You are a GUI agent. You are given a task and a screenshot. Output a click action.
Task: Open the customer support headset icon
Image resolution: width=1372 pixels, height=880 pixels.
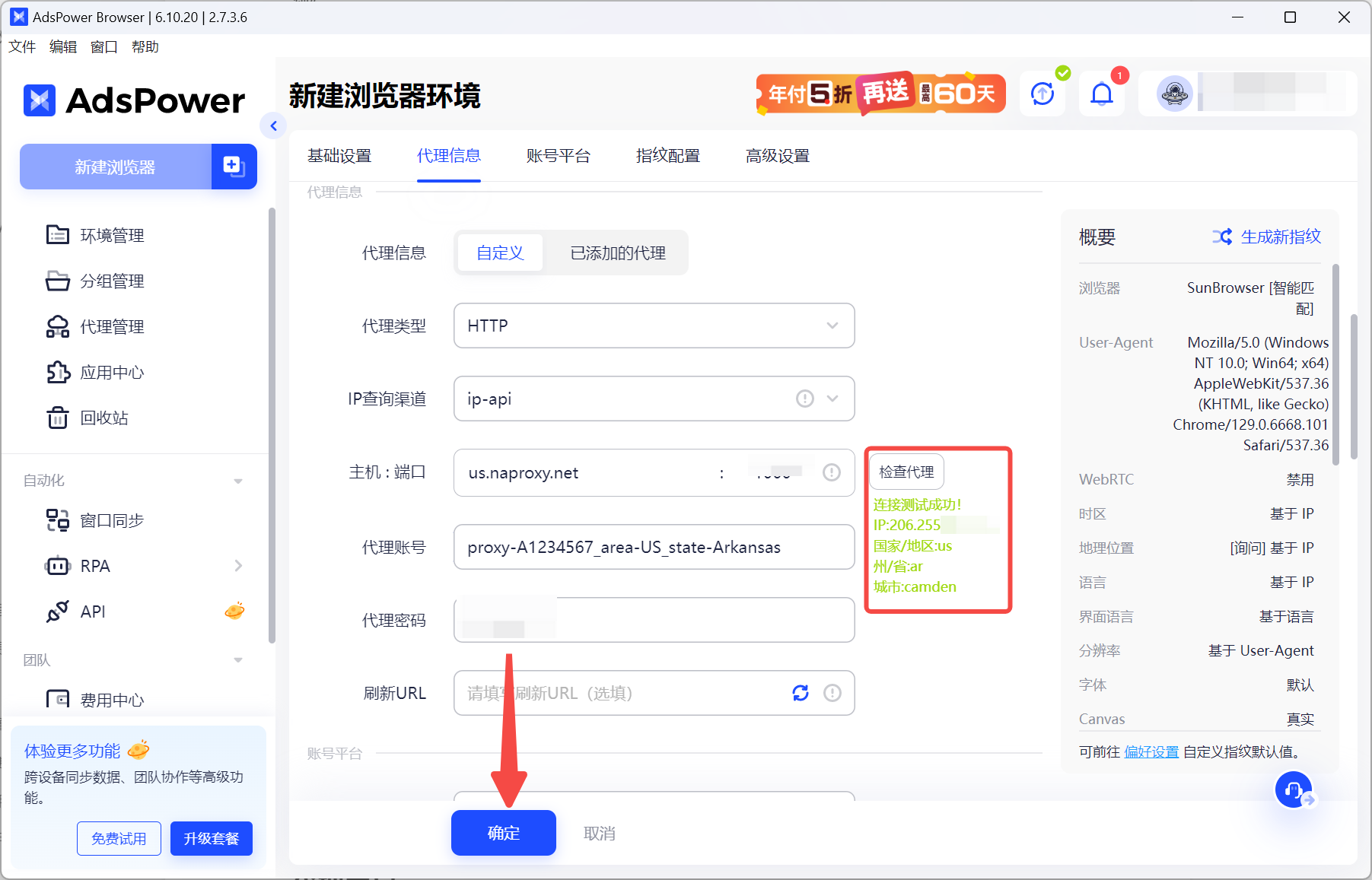[x=1294, y=790]
